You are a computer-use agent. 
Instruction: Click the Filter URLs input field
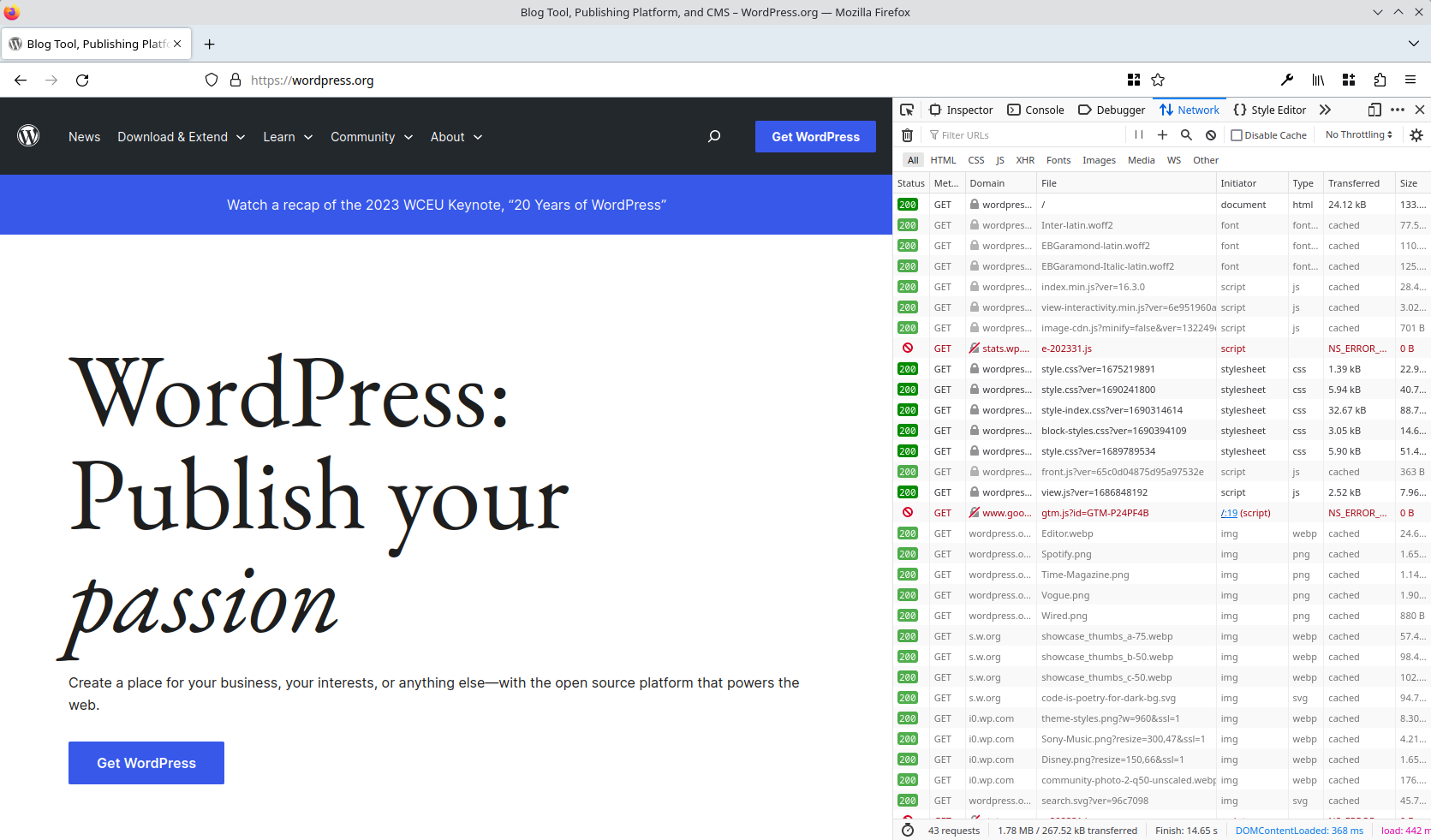coord(1025,135)
